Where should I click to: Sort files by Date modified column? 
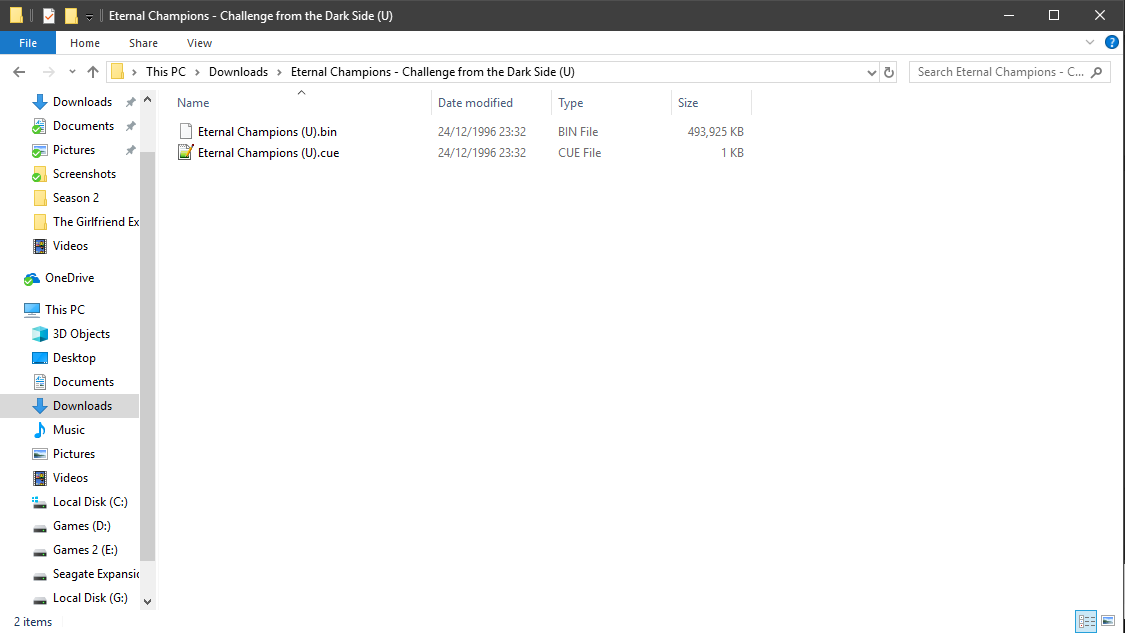click(475, 103)
